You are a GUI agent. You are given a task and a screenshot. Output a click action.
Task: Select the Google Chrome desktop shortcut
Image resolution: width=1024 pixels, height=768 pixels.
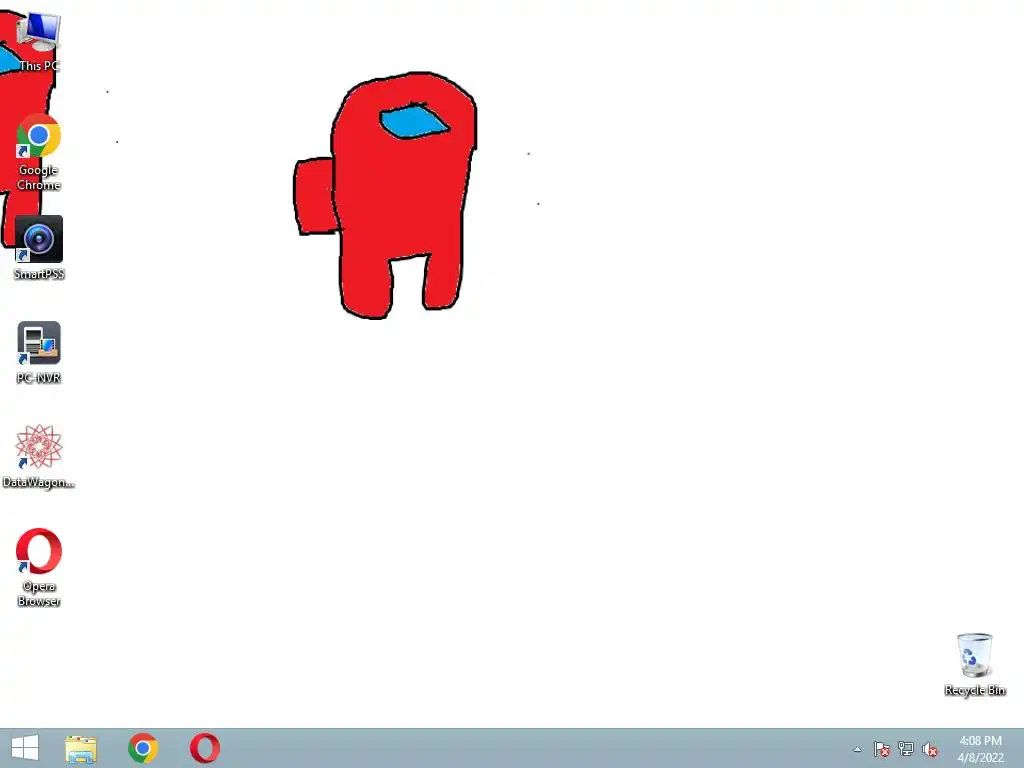tap(39, 153)
